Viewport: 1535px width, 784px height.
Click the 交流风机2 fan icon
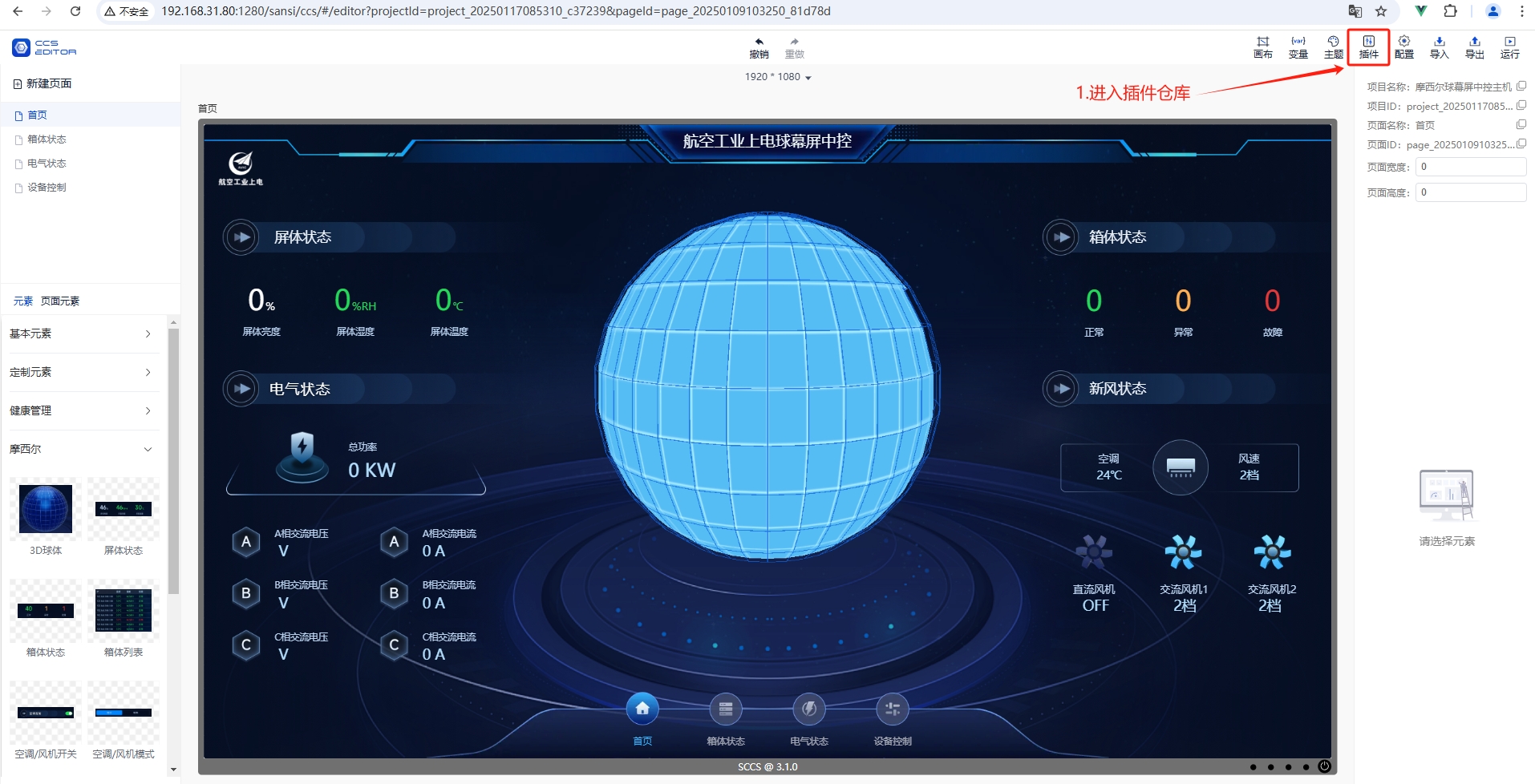(1272, 552)
